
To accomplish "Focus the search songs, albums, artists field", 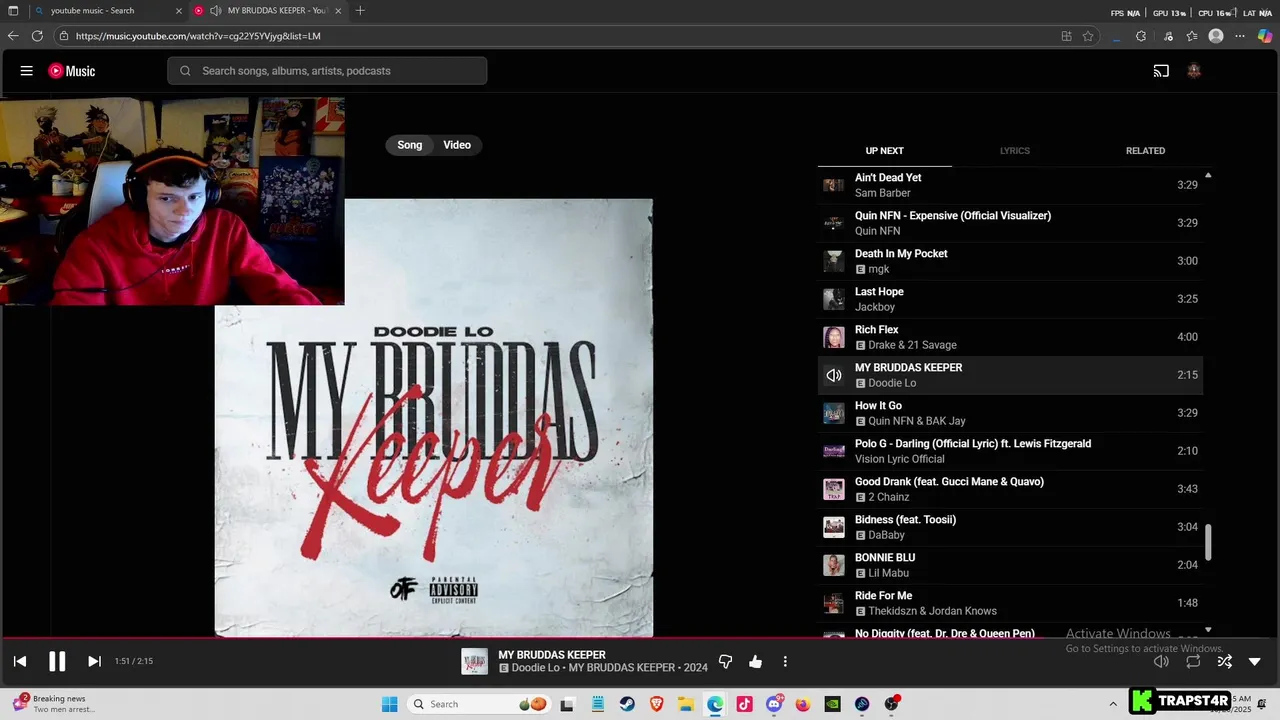I will (x=327, y=71).
